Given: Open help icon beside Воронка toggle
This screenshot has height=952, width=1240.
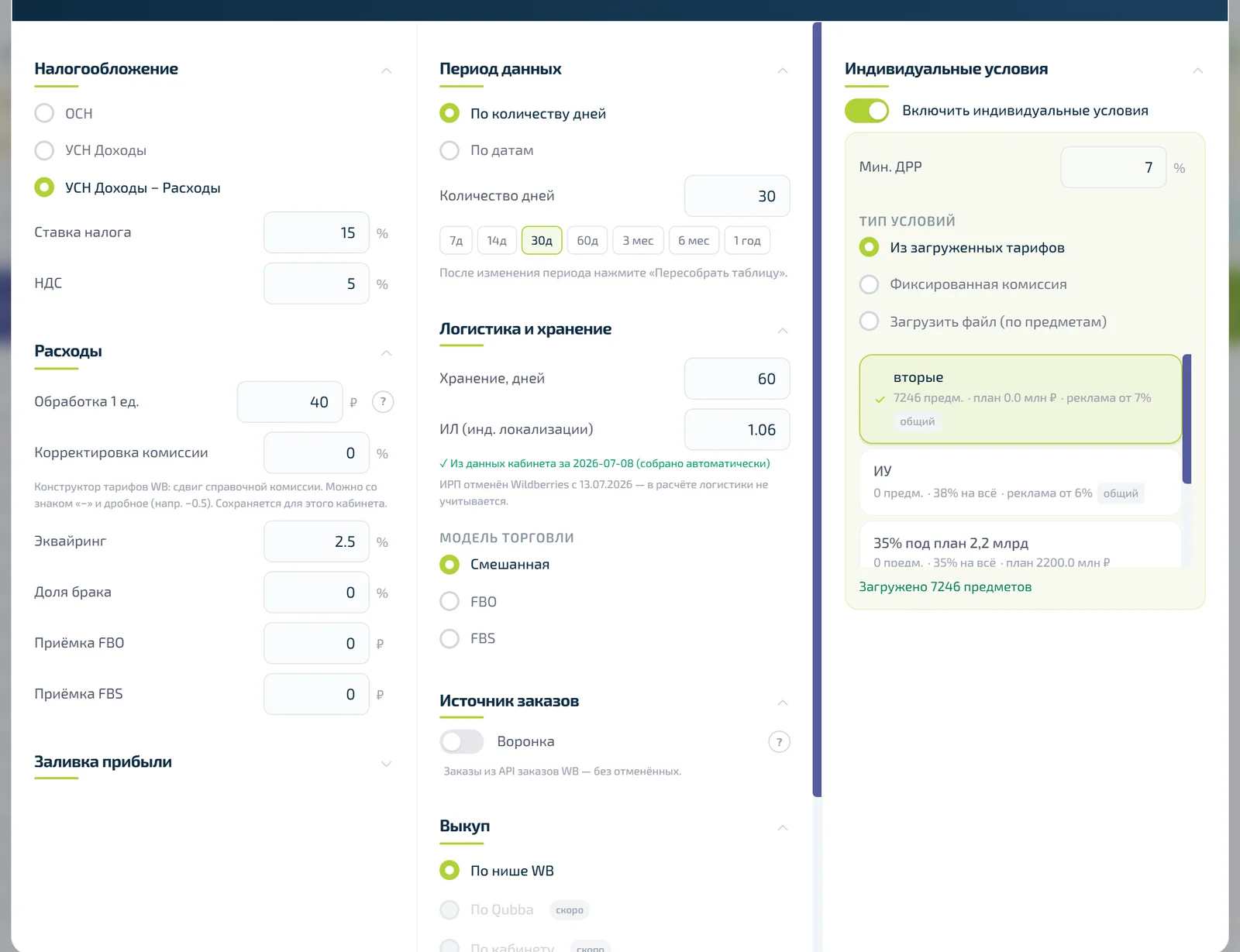Looking at the screenshot, I should point(779,742).
